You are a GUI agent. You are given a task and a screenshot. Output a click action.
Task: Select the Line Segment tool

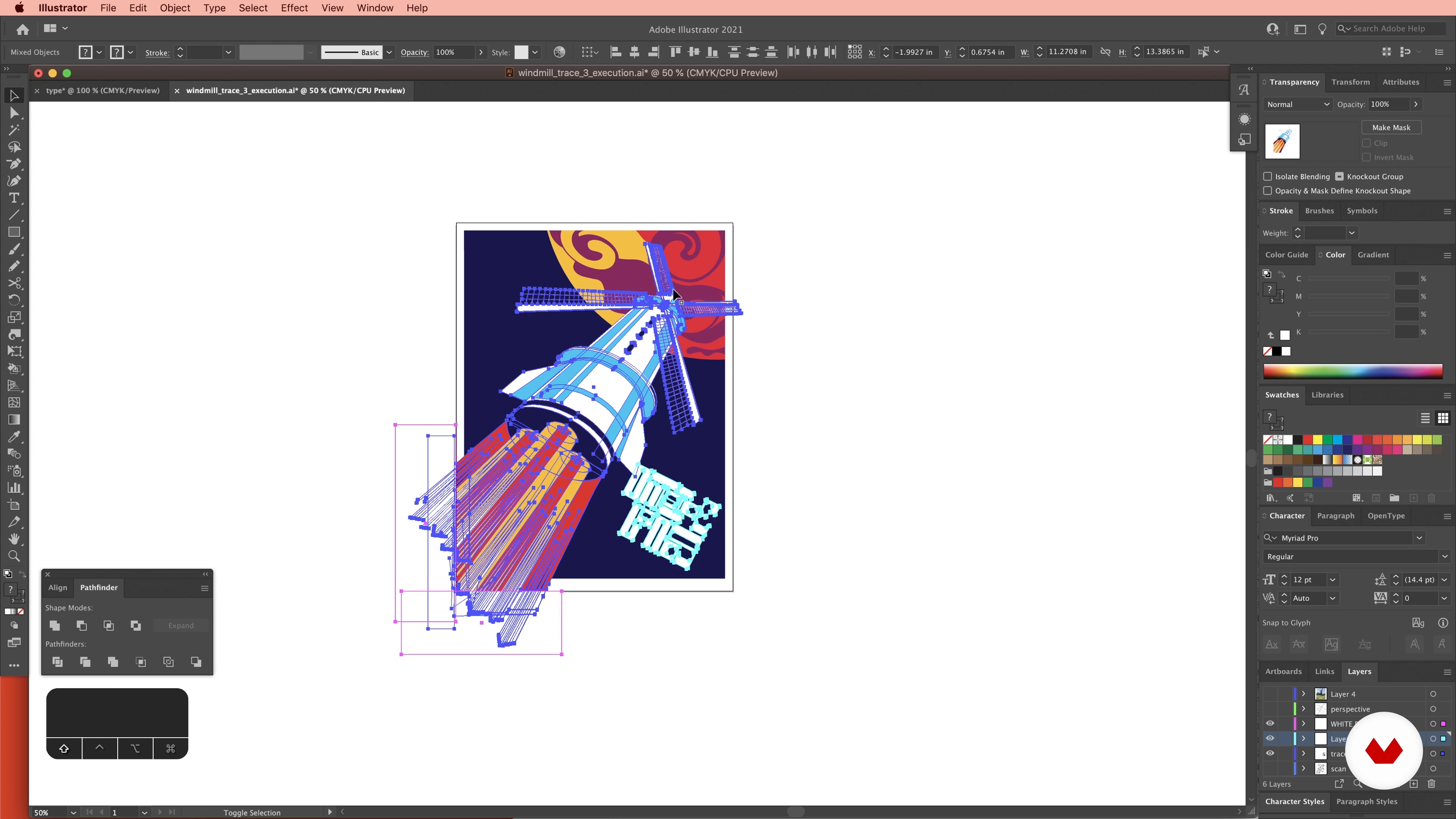click(x=14, y=215)
